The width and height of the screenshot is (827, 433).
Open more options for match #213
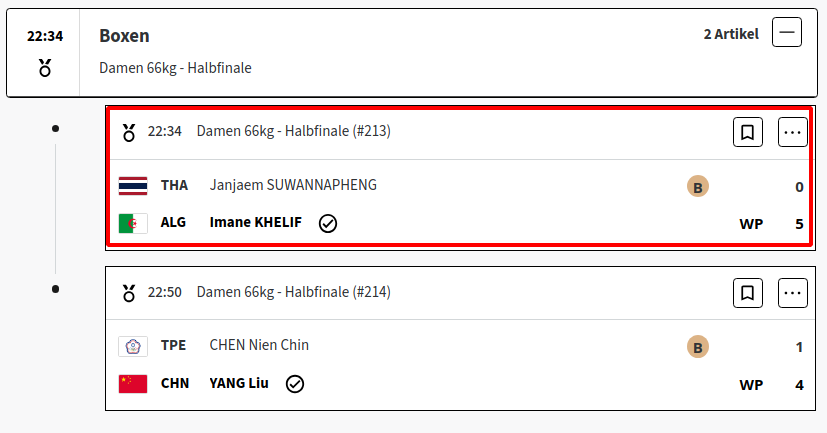pyautogui.click(x=792, y=132)
